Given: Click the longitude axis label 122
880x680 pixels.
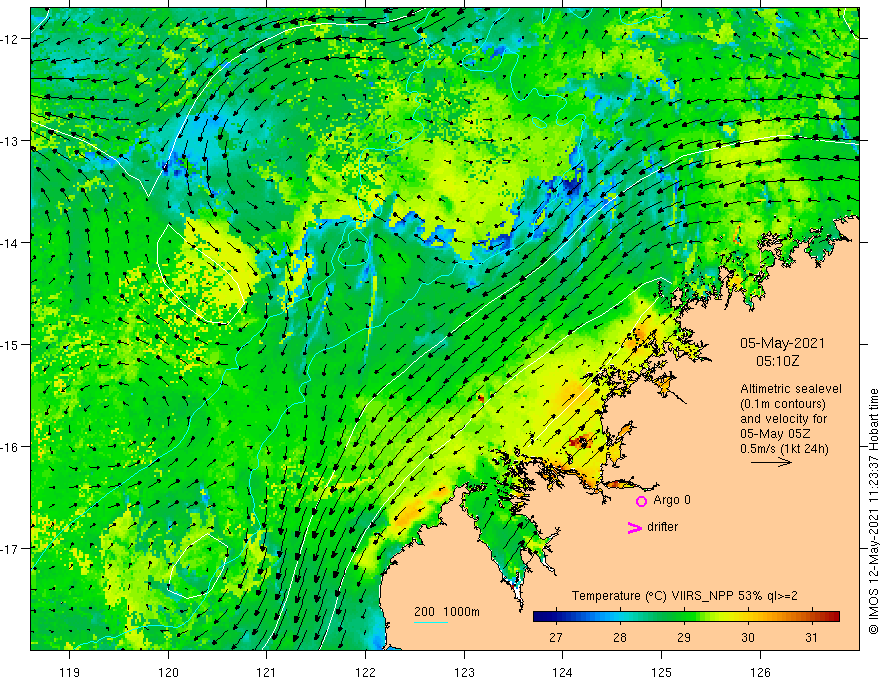Looking at the screenshot, I should point(365,672).
